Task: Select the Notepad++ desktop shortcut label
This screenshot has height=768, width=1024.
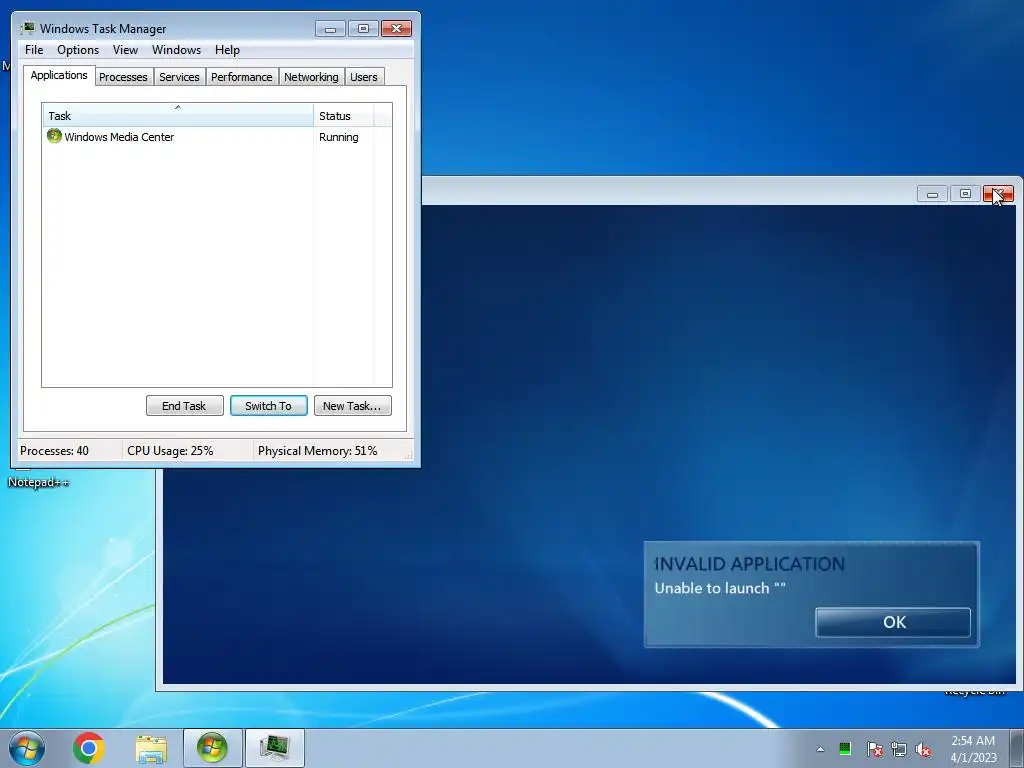Action: 39,482
